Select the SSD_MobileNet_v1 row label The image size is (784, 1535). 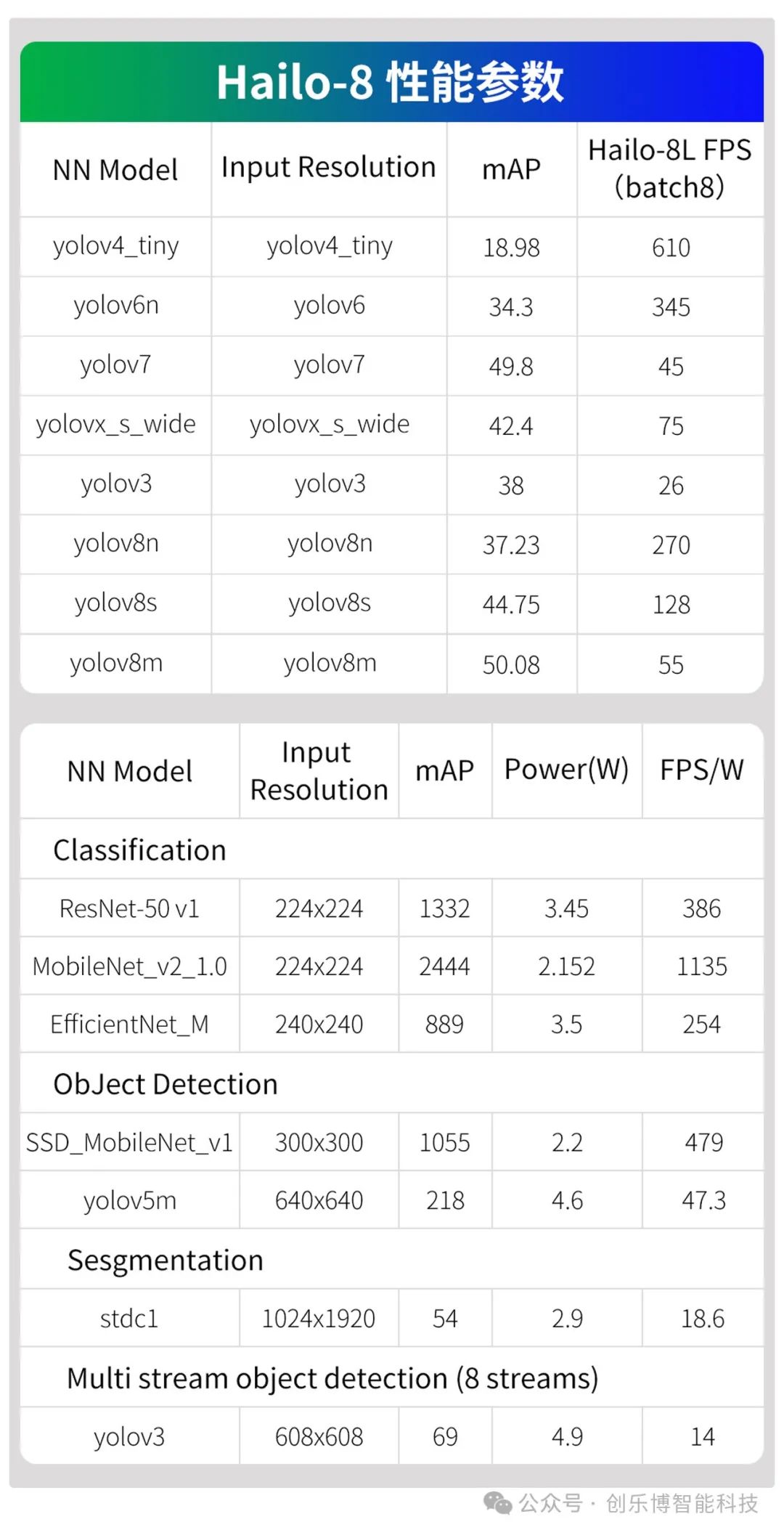pyautogui.click(x=129, y=1143)
